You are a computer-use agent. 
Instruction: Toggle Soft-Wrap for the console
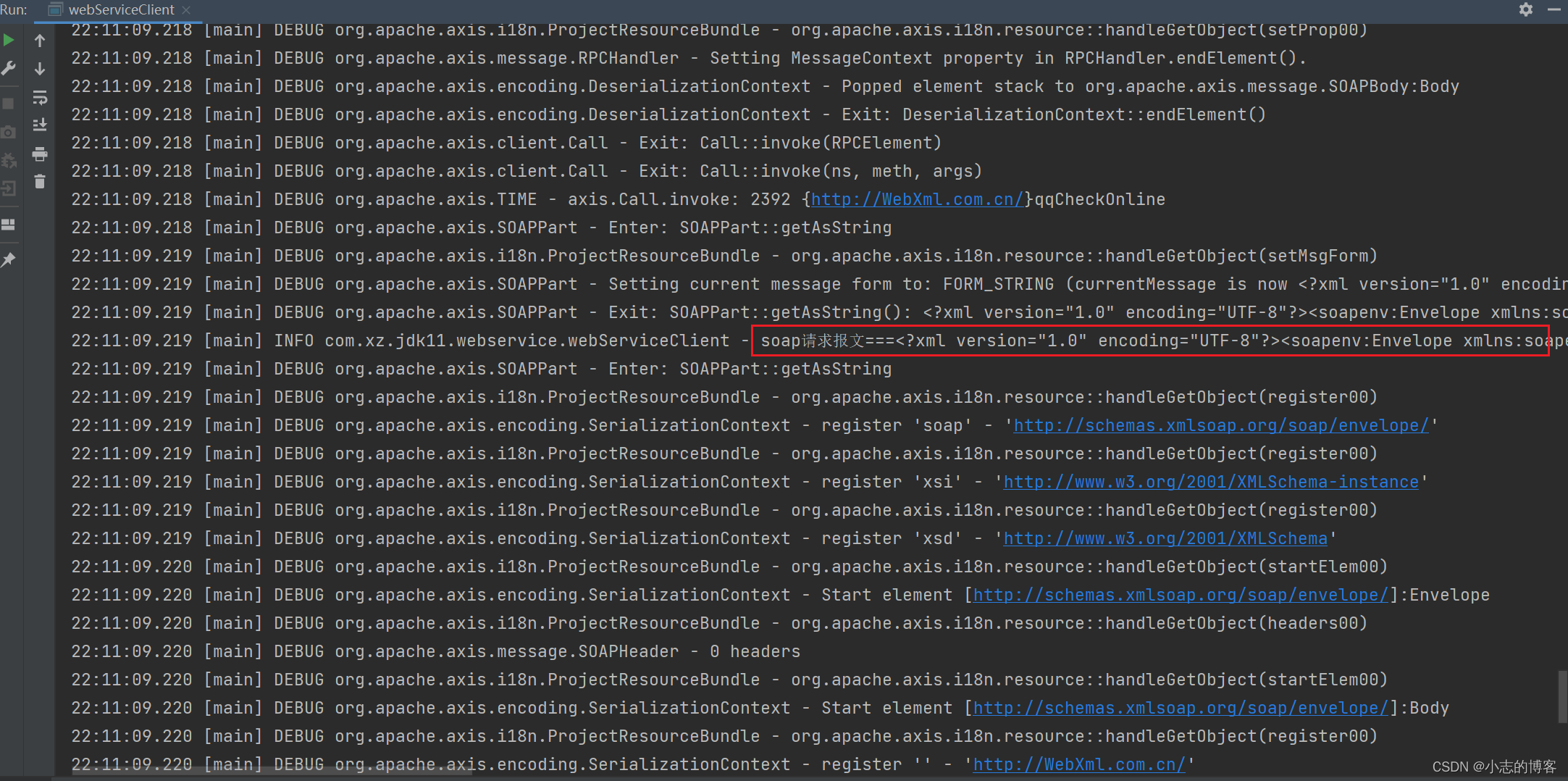(x=40, y=97)
